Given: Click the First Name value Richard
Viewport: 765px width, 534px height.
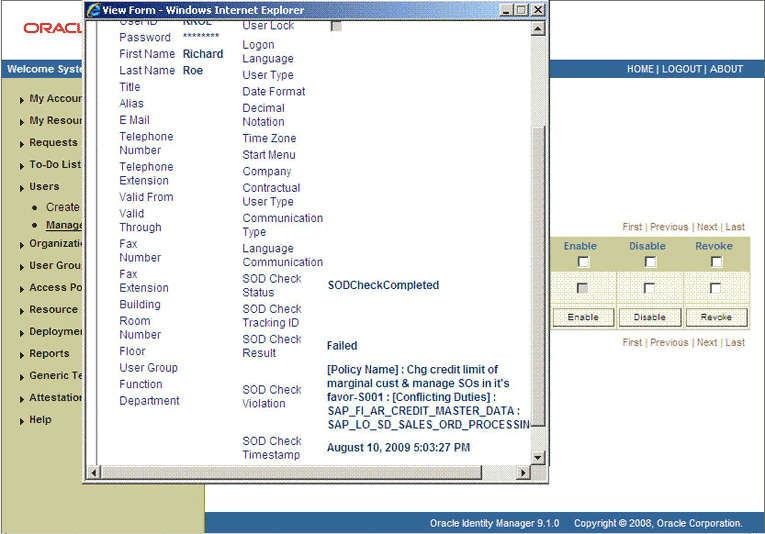Looking at the screenshot, I should coord(203,54).
